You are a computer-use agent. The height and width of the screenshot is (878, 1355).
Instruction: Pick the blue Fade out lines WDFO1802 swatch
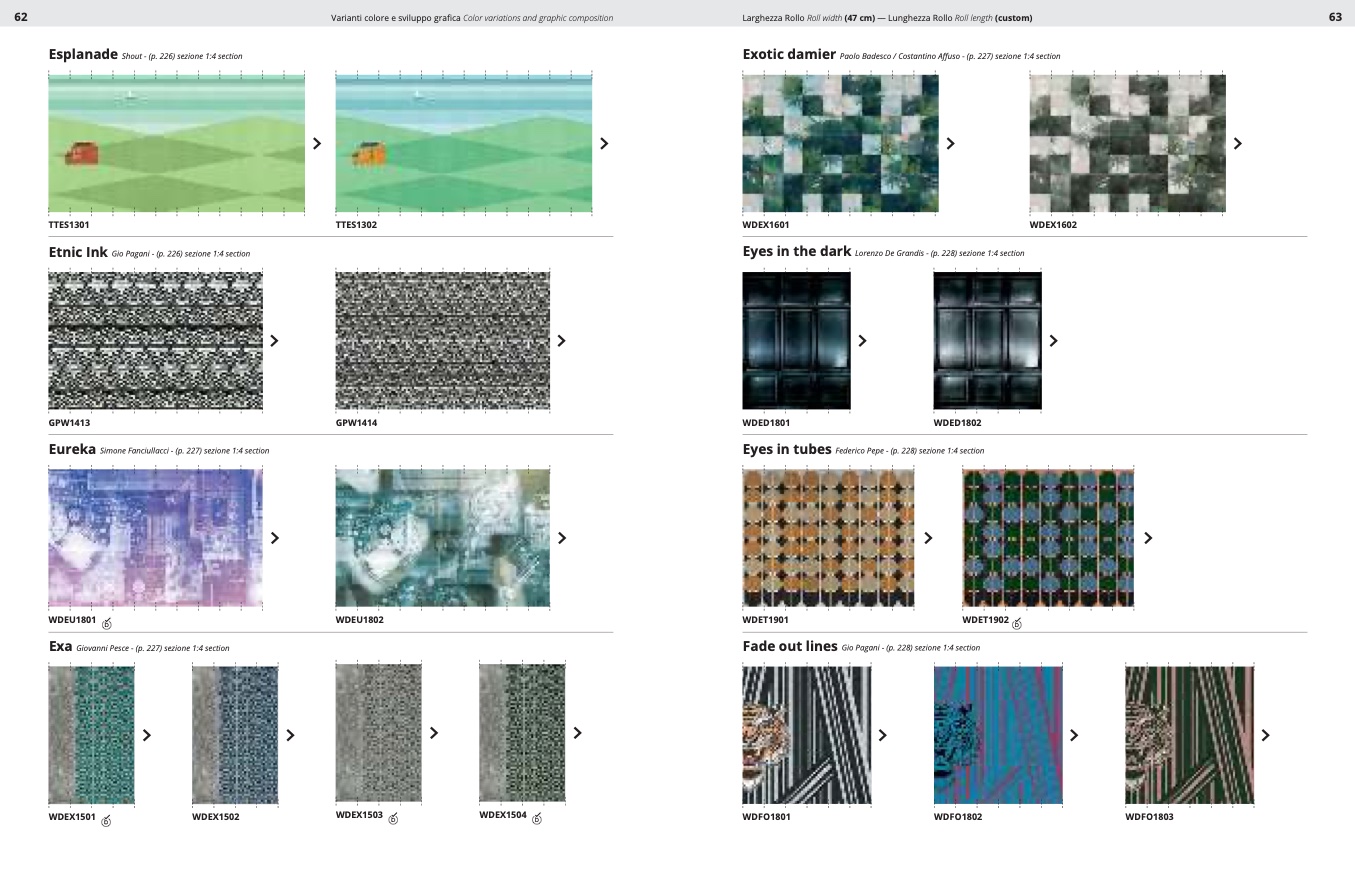point(997,735)
